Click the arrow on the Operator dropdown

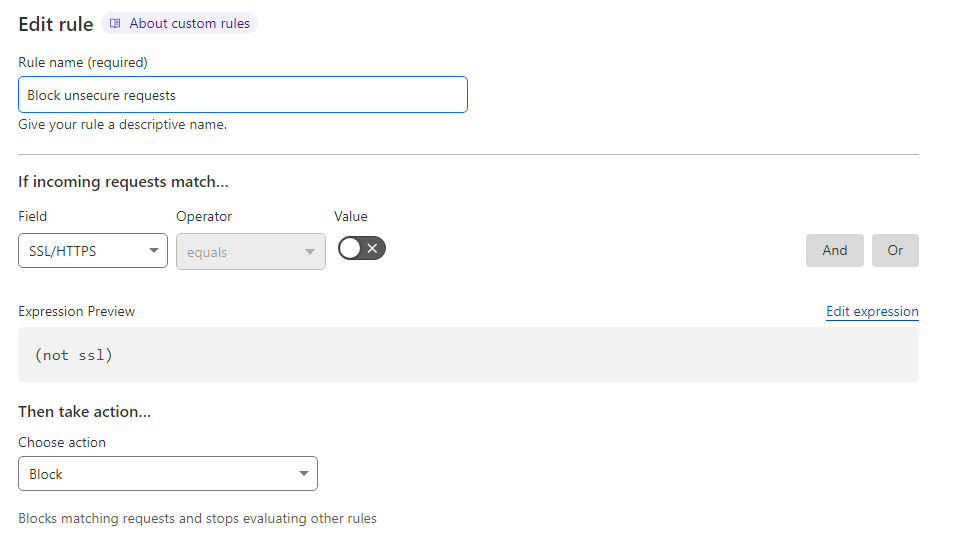coord(310,252)
